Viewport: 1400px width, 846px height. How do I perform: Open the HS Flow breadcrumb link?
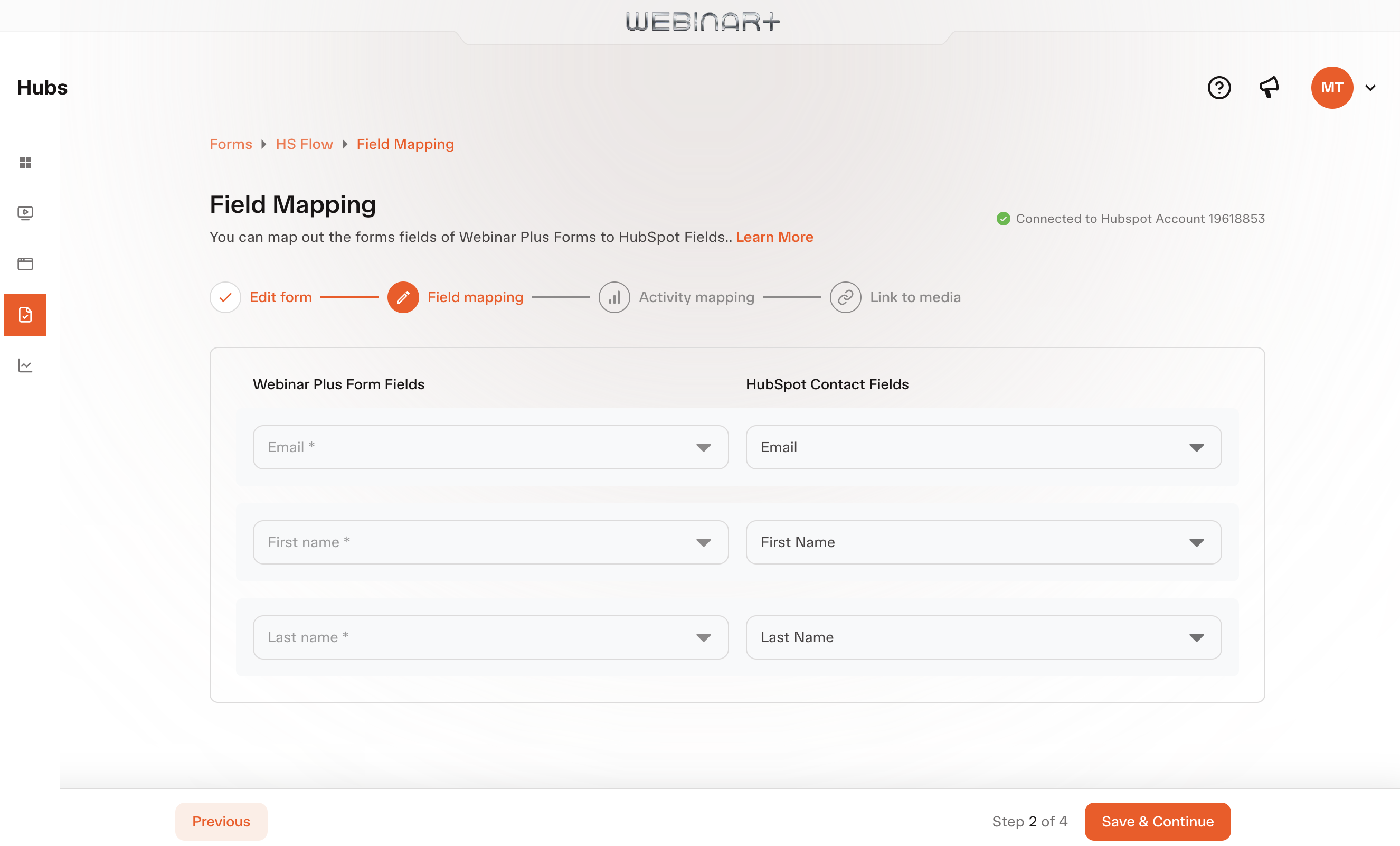point(304,144)
